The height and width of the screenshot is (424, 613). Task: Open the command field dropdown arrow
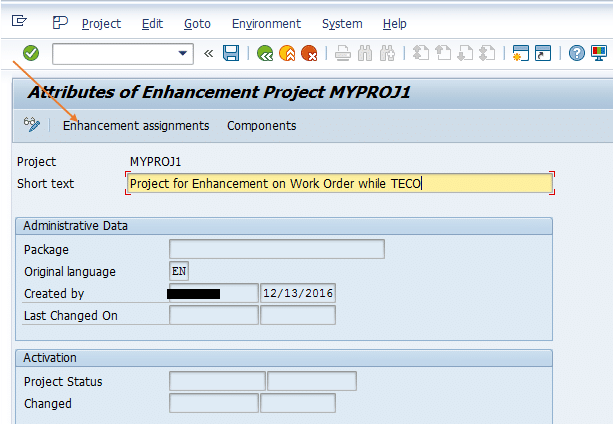(183, 53)
